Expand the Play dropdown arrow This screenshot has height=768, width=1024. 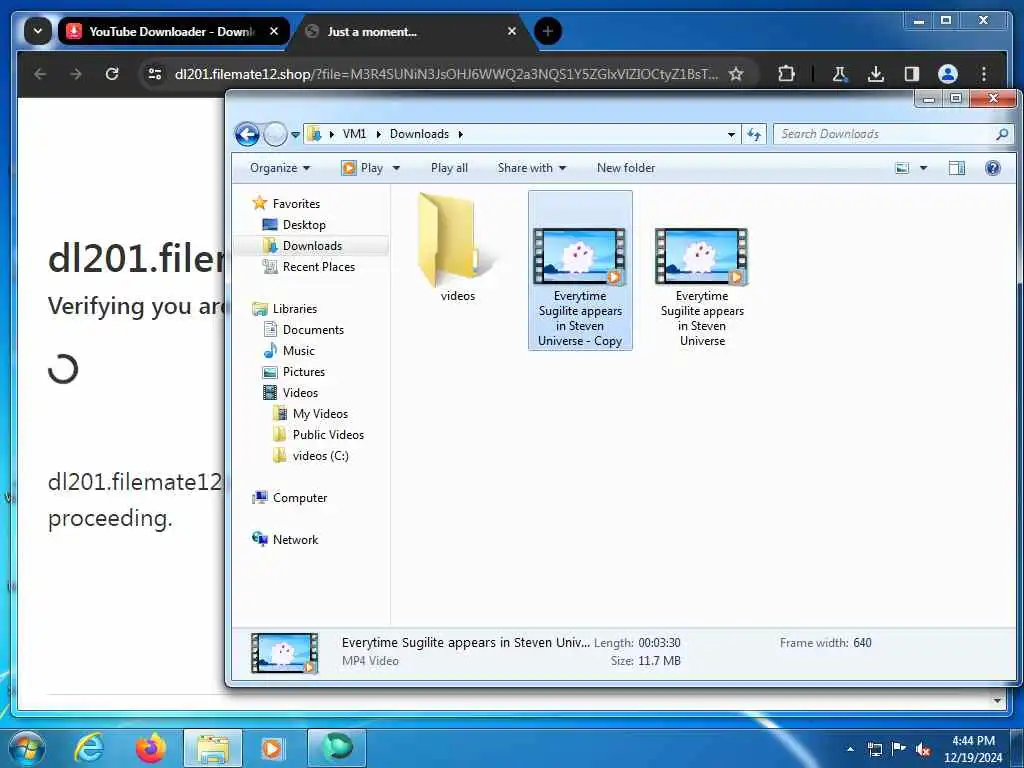click(x=395, y=168)
